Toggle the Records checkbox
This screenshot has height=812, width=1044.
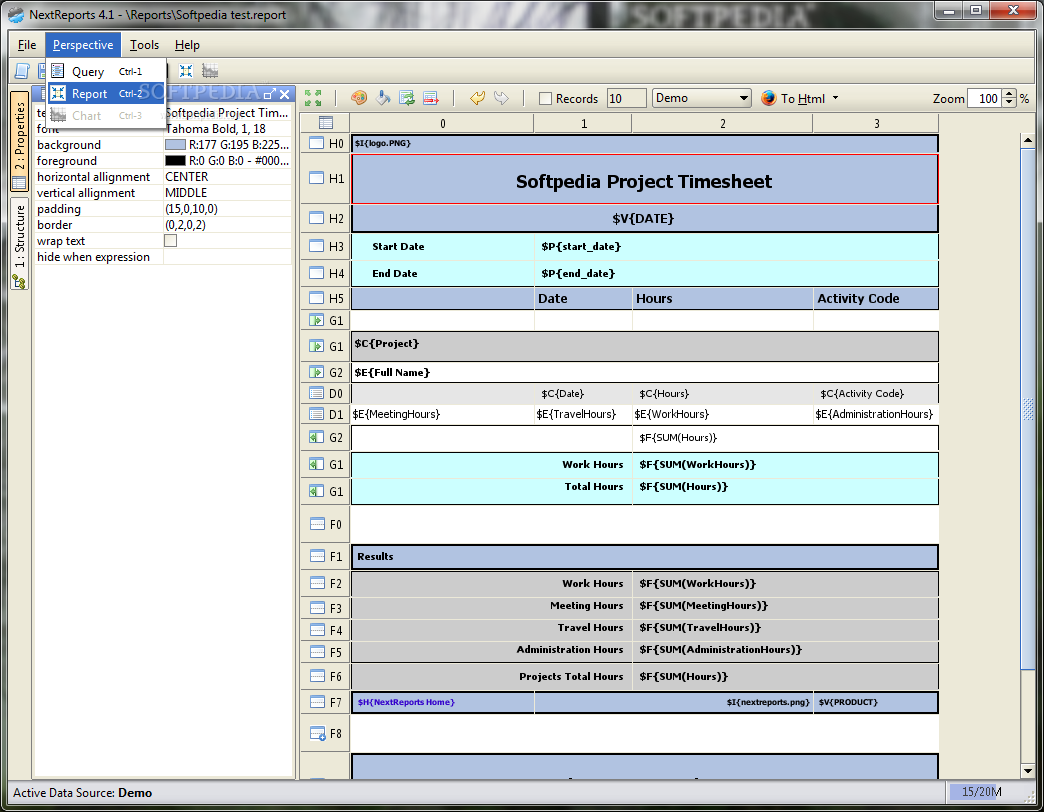click(545, 99)
